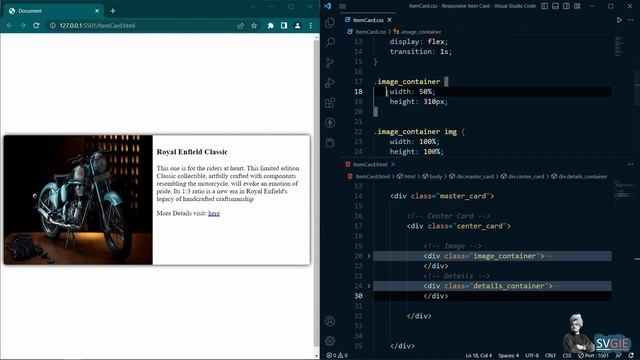The height and width of the screenshot is (360, 640).
Task: Click the CSS editor minimap
Action: [619, 47]
